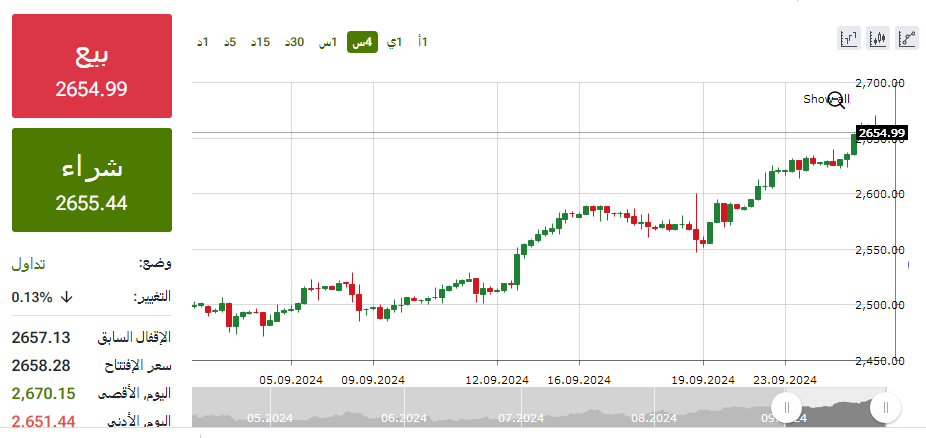The width and height of the screenshot is (926, 438).
Task: Click the Show all magnifier icon
Action: 836,99
